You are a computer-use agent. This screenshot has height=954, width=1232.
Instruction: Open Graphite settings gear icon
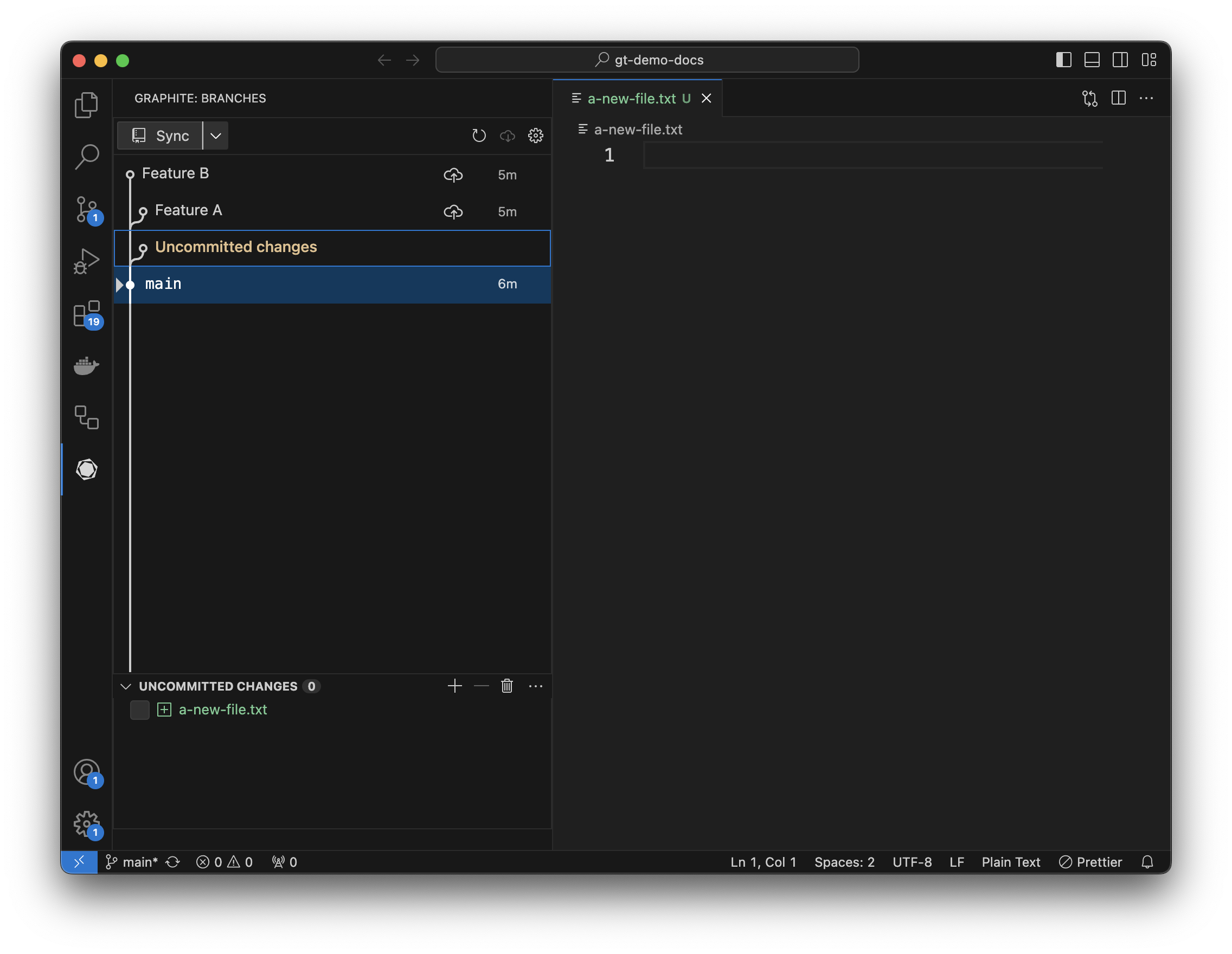[x=535, y=136]
